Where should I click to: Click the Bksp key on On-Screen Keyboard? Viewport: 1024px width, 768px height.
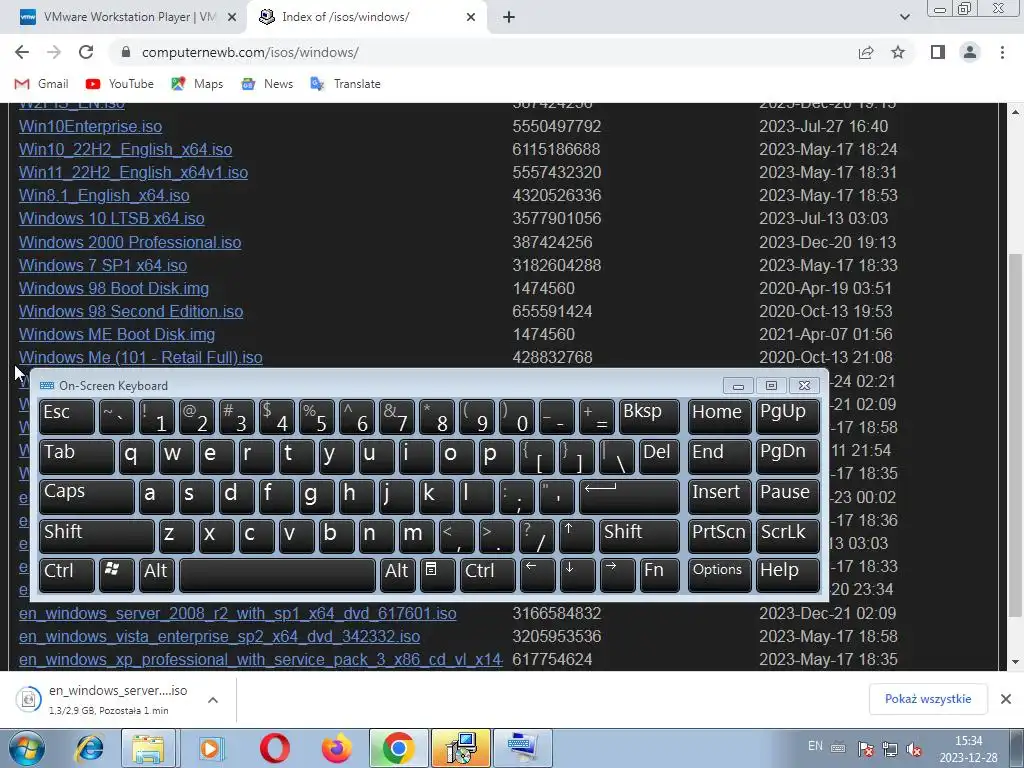(x=648, y=417)
